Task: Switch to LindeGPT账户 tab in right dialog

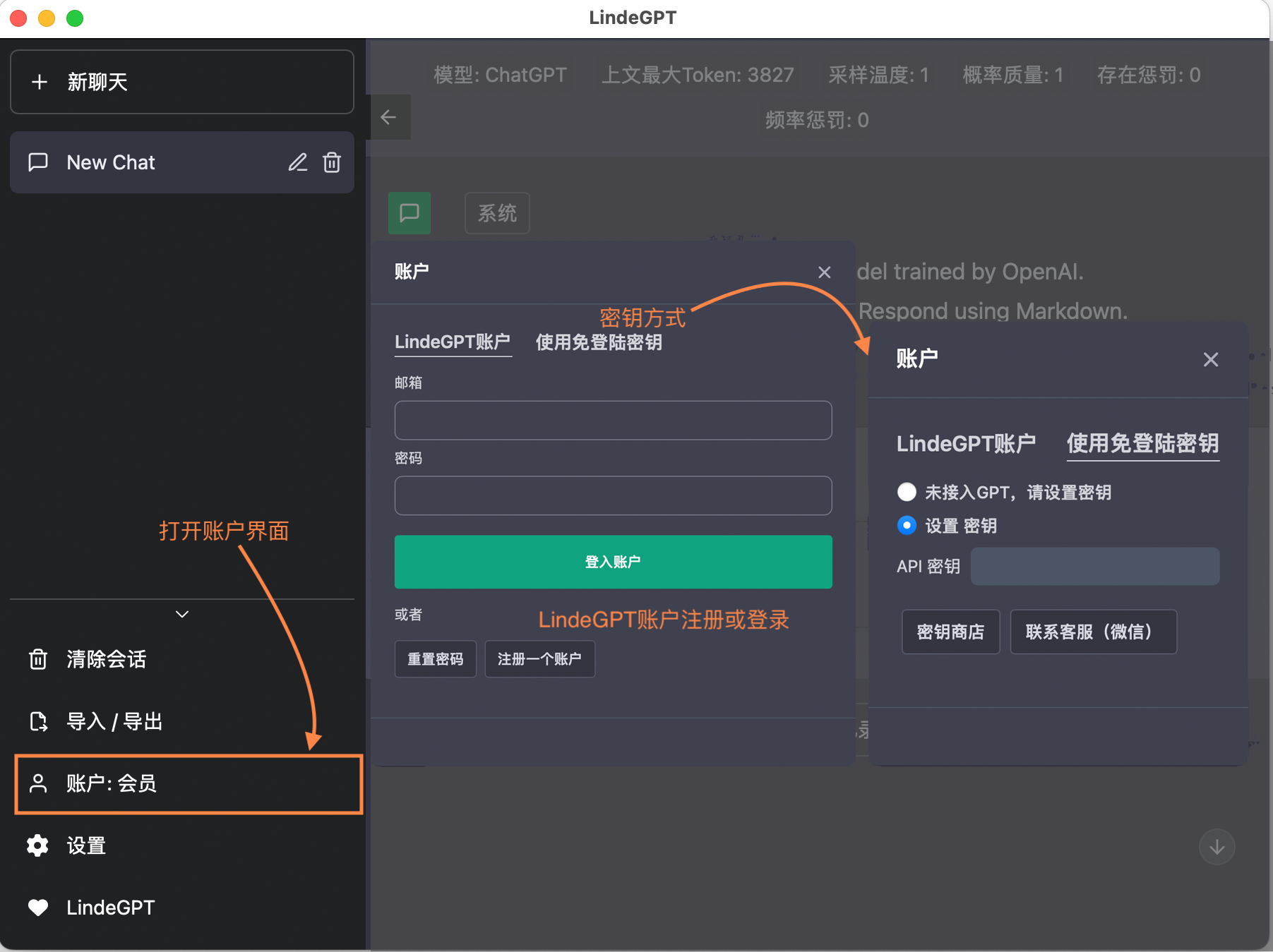Action: (966, 444)
